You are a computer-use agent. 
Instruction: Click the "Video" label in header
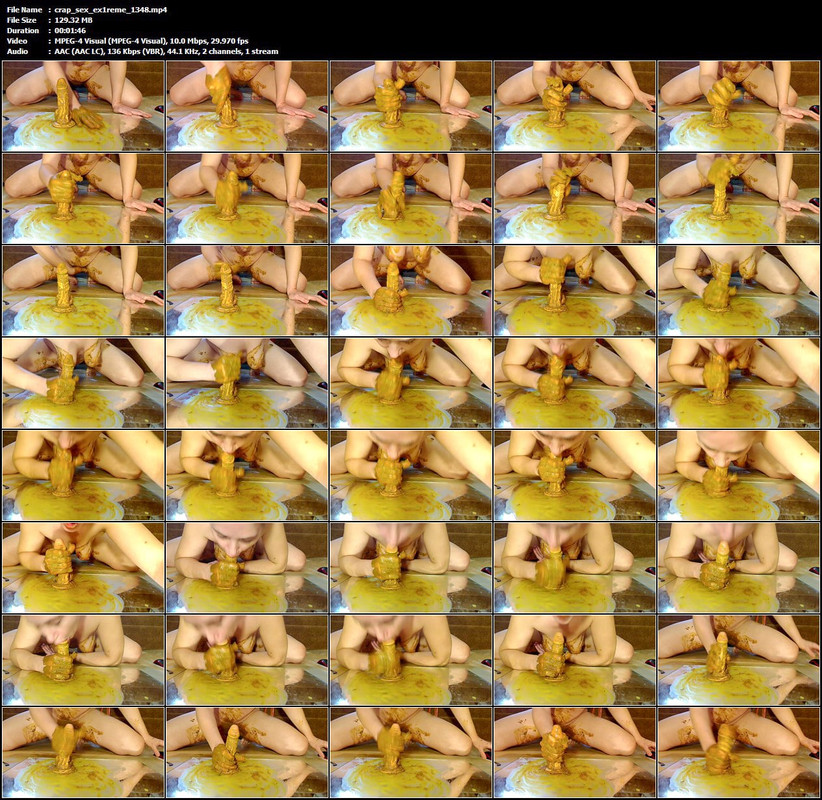pos(17,41)
